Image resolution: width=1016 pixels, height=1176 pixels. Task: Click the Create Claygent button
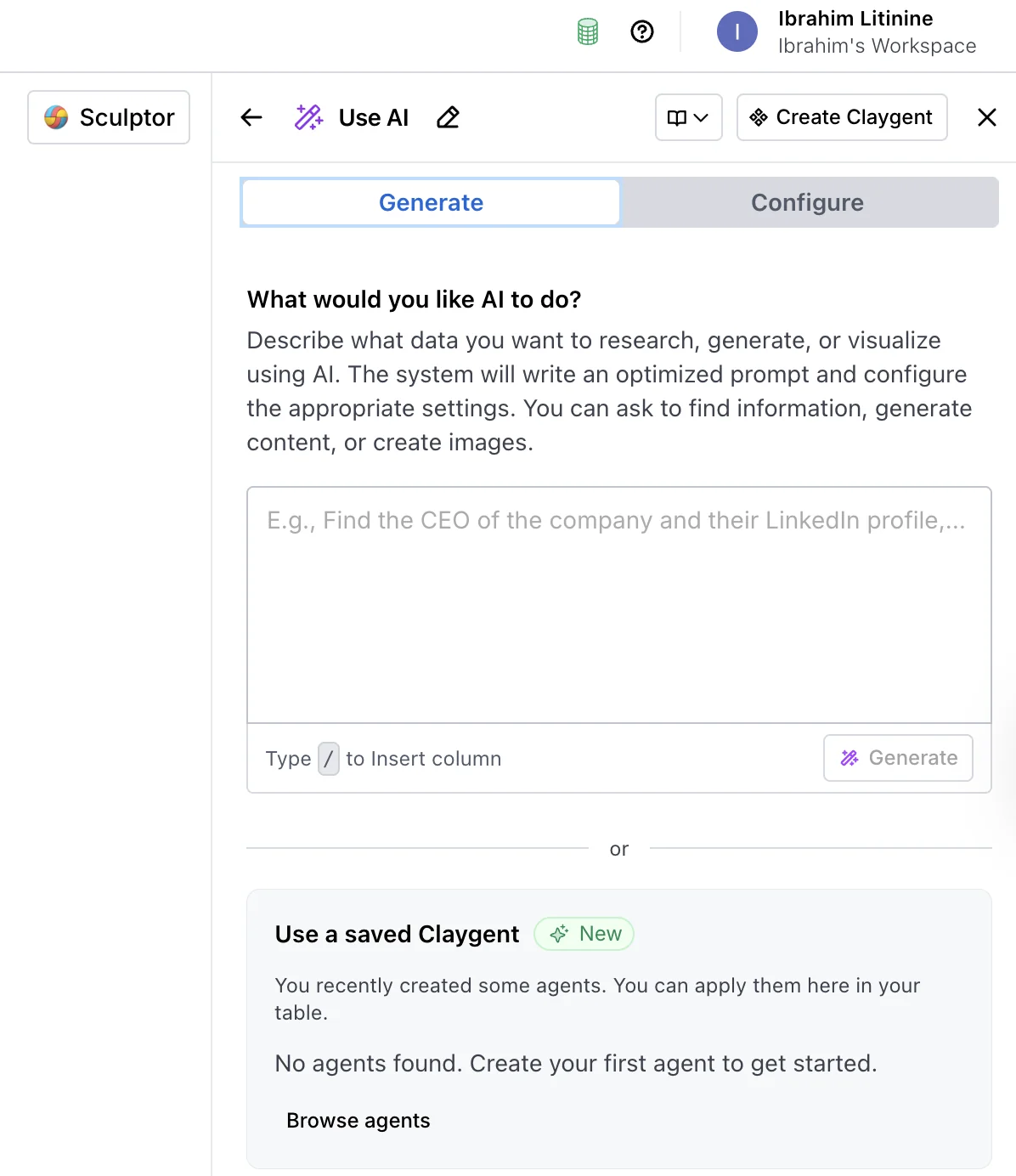pyautogui.click(x=842, y=117)
